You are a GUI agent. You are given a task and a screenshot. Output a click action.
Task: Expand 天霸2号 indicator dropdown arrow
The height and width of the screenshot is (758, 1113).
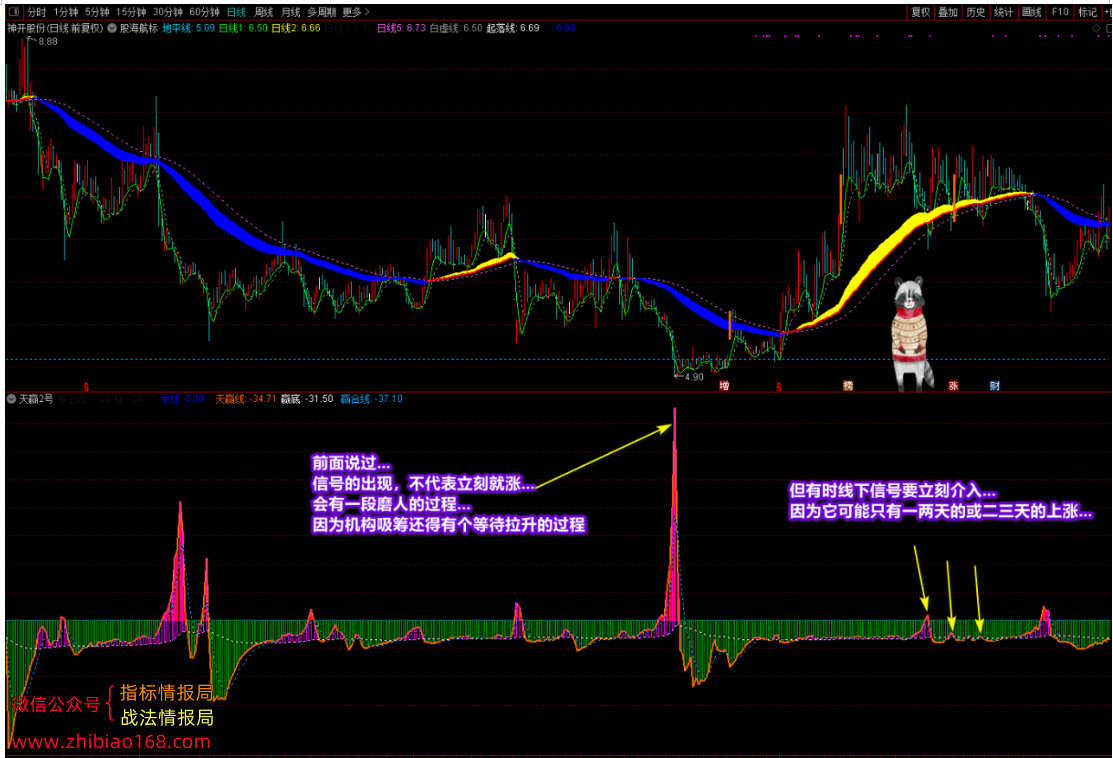[x=11, y=399]
